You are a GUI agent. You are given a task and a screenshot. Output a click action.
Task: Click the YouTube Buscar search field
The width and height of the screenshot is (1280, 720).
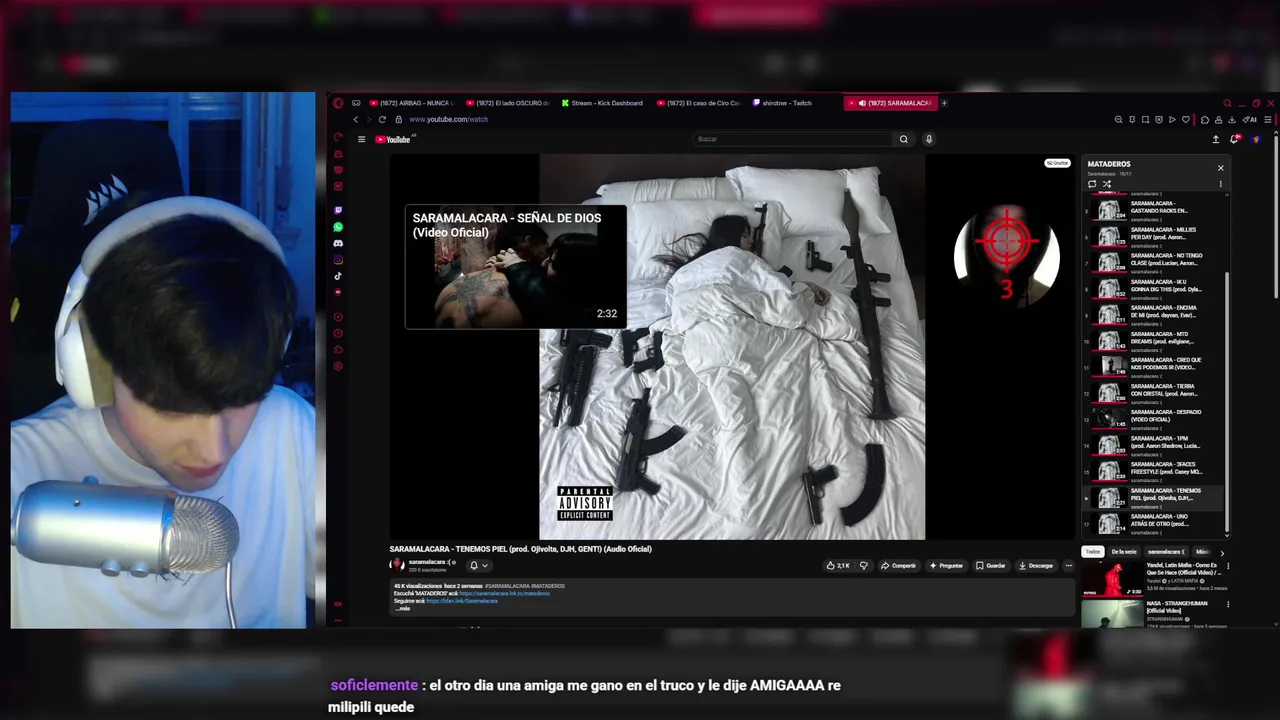pyautogui.click(x=793, y=139)
